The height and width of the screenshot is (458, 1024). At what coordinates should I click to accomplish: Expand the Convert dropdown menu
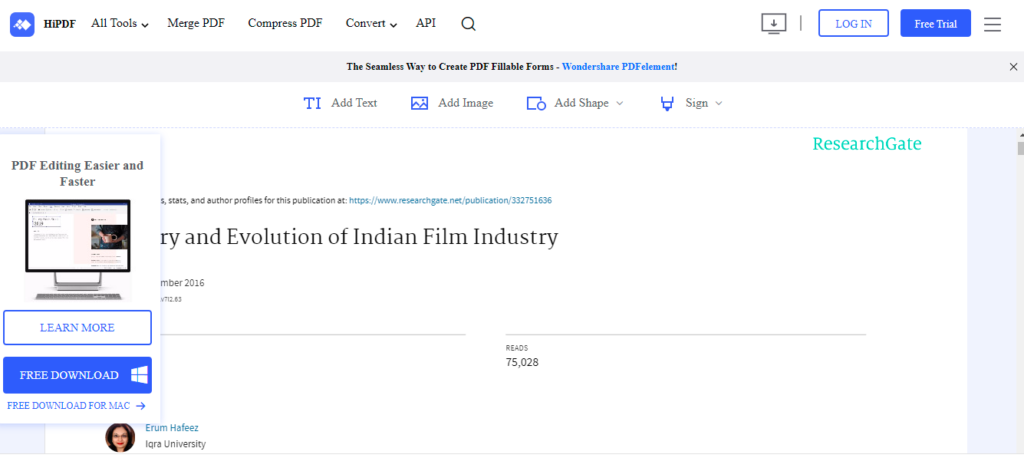[371, 24]
